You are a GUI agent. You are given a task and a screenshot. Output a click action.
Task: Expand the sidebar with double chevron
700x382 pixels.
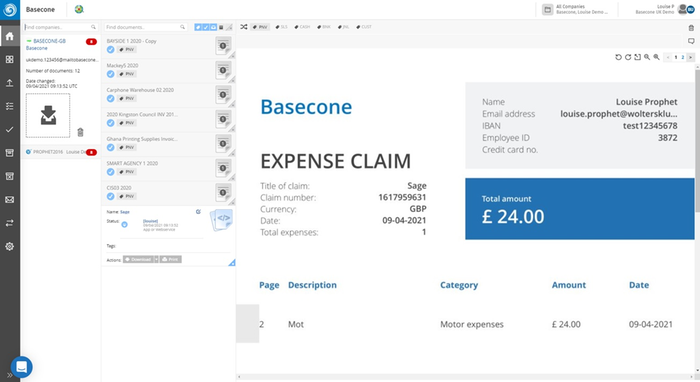(9, 375)
